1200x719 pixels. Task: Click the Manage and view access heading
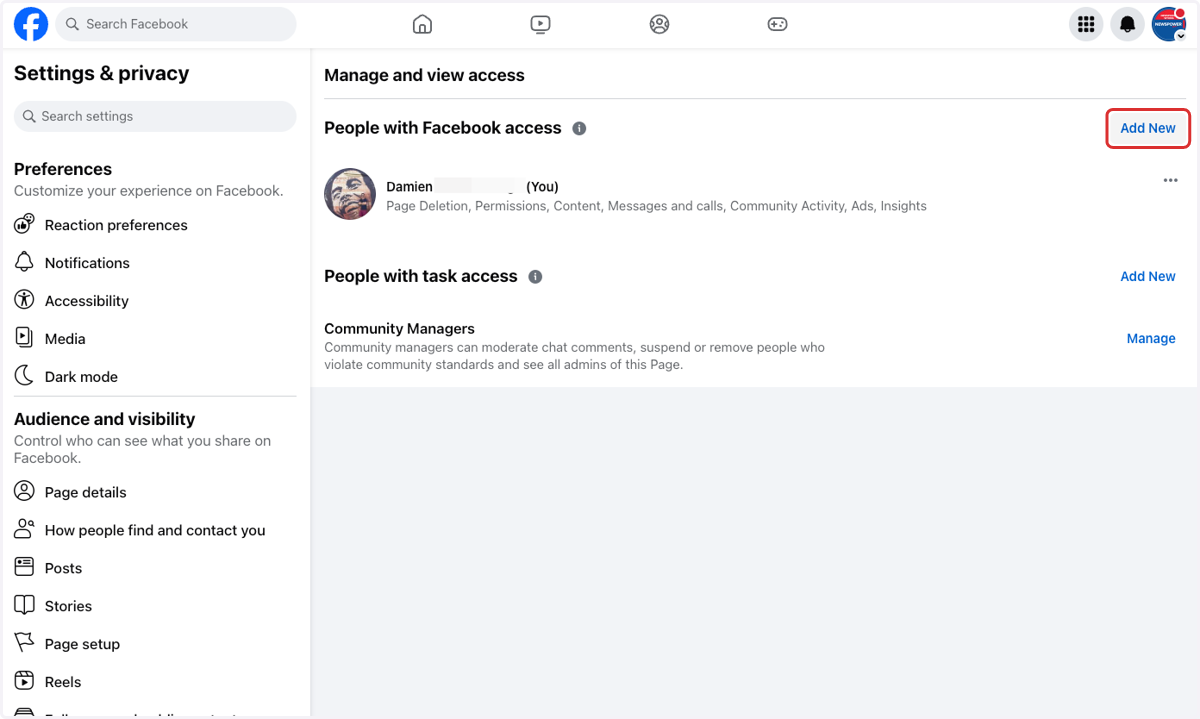[x=424, y=75]
